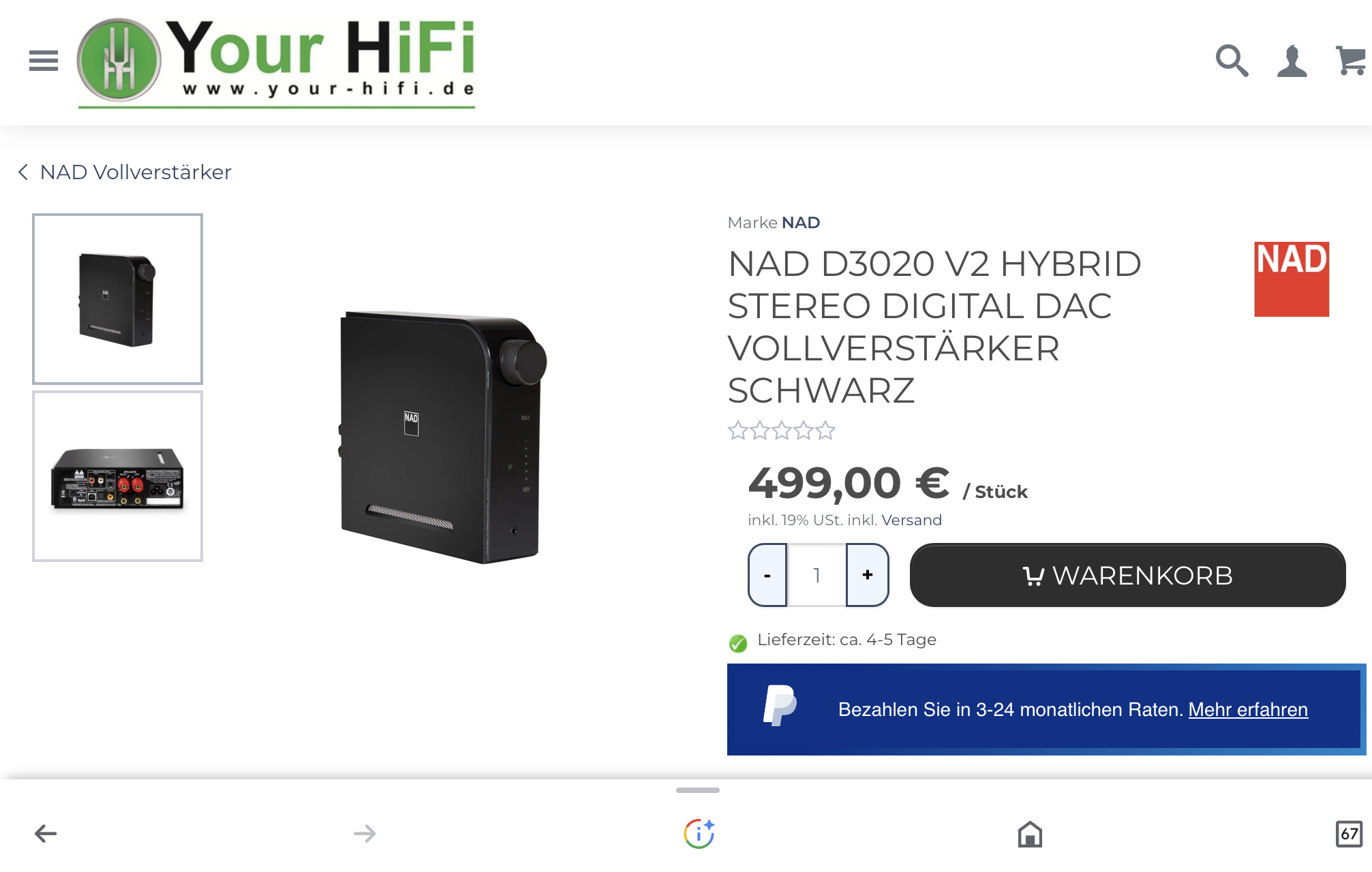Add product to Warenkorb
1372x872 pixels.
[1128, 575]
